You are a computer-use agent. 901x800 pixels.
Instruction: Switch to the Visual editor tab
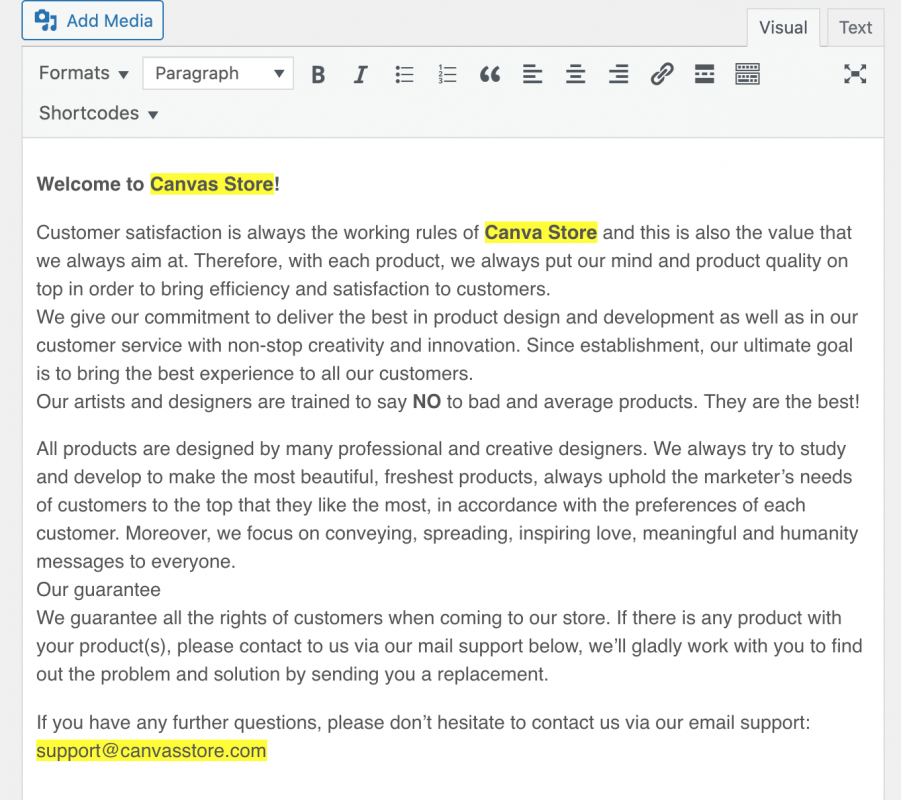[x=783, y=28]
